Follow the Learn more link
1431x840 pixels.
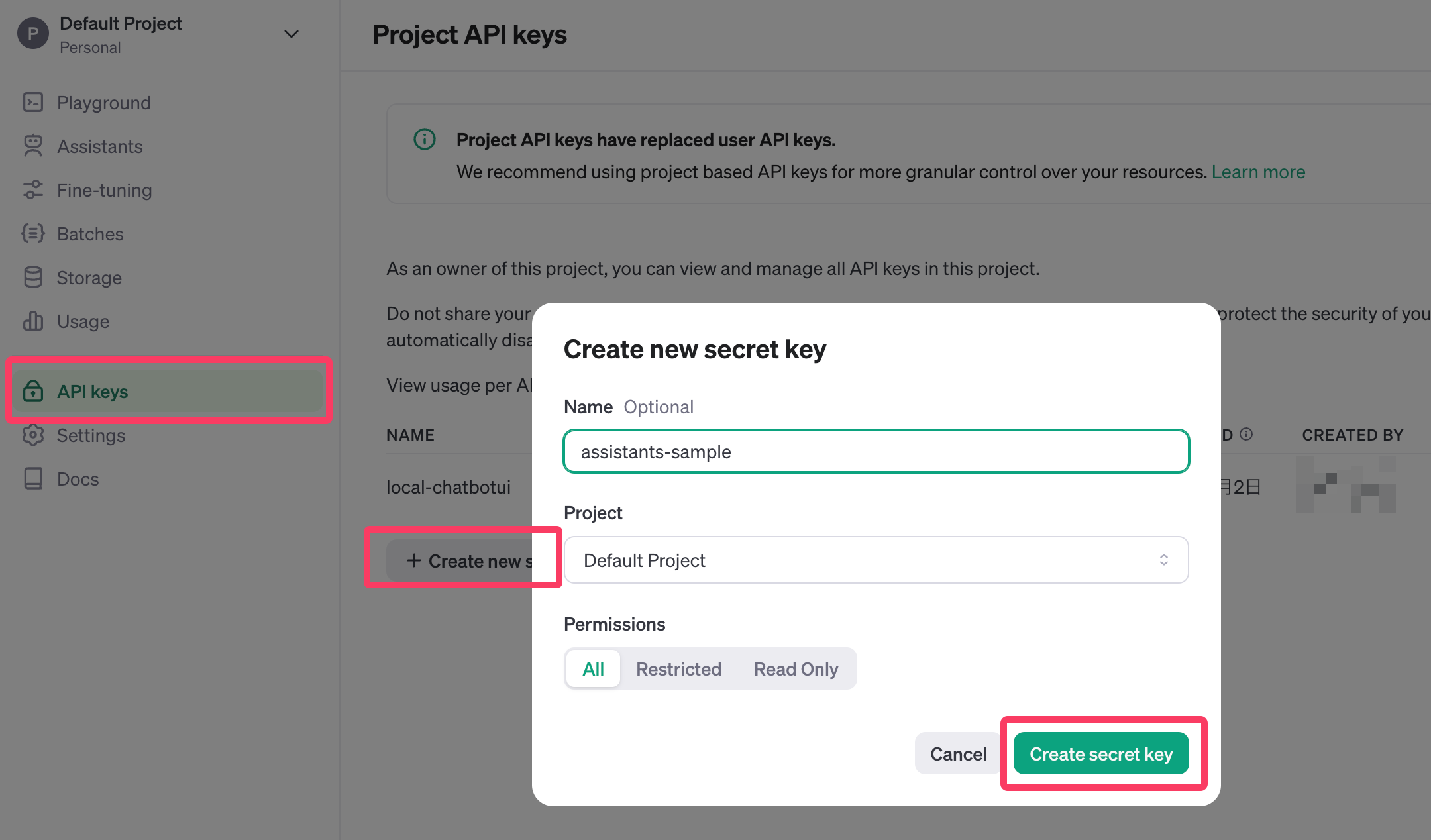[x=1258, y=172]
